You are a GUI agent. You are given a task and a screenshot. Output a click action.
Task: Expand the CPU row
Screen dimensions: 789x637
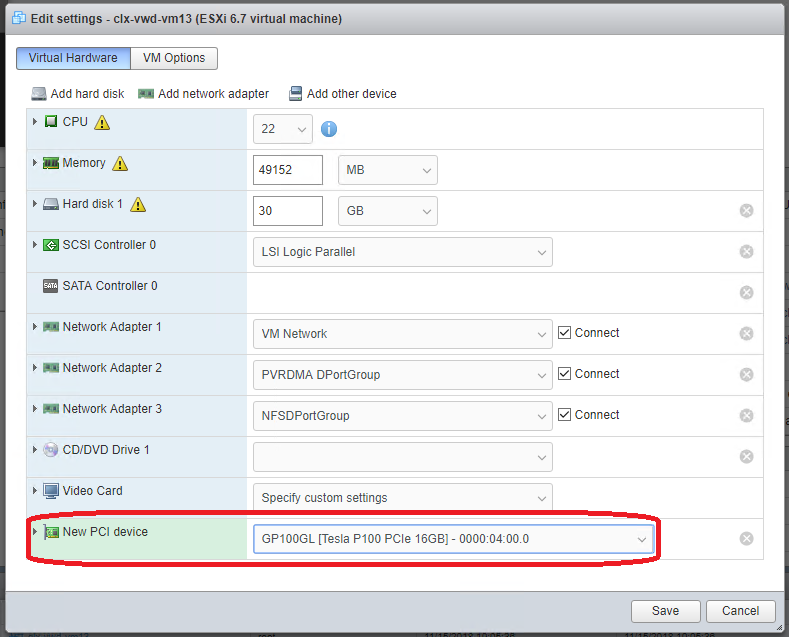click(x=35, y=122)
